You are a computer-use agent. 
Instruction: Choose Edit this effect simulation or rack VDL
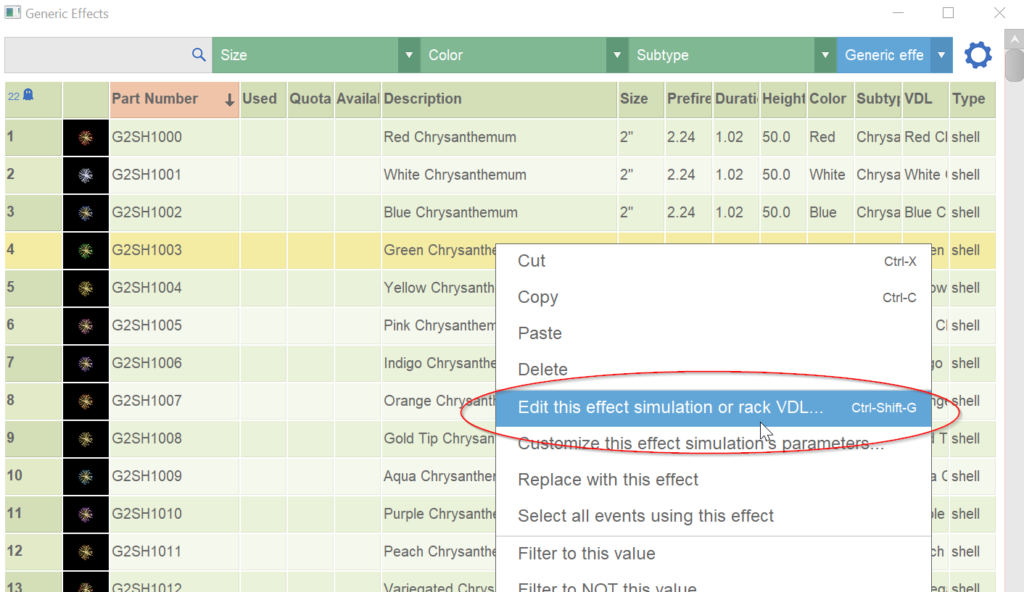pos(670,407)
